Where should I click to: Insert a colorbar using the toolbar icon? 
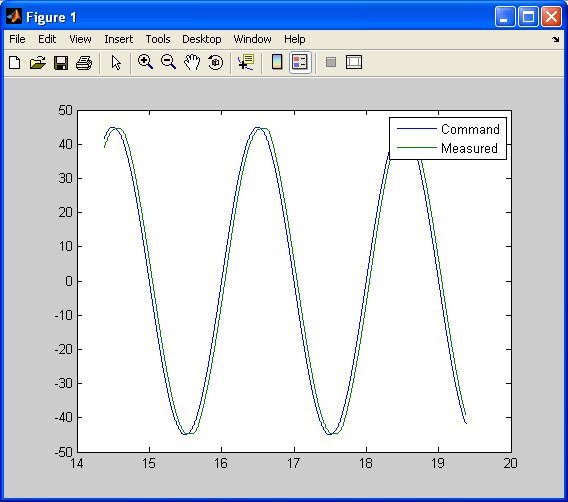[277, 62]
